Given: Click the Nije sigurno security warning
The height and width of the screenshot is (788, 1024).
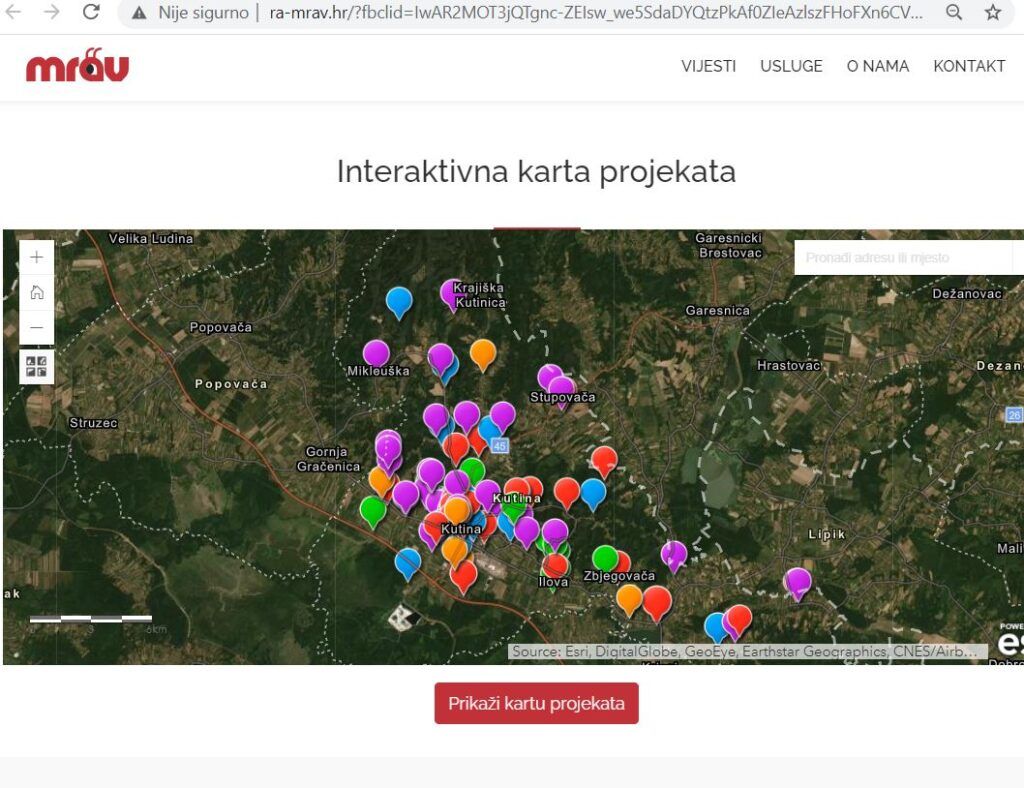Looking at the screenshot, I should [x=191, y=13].
